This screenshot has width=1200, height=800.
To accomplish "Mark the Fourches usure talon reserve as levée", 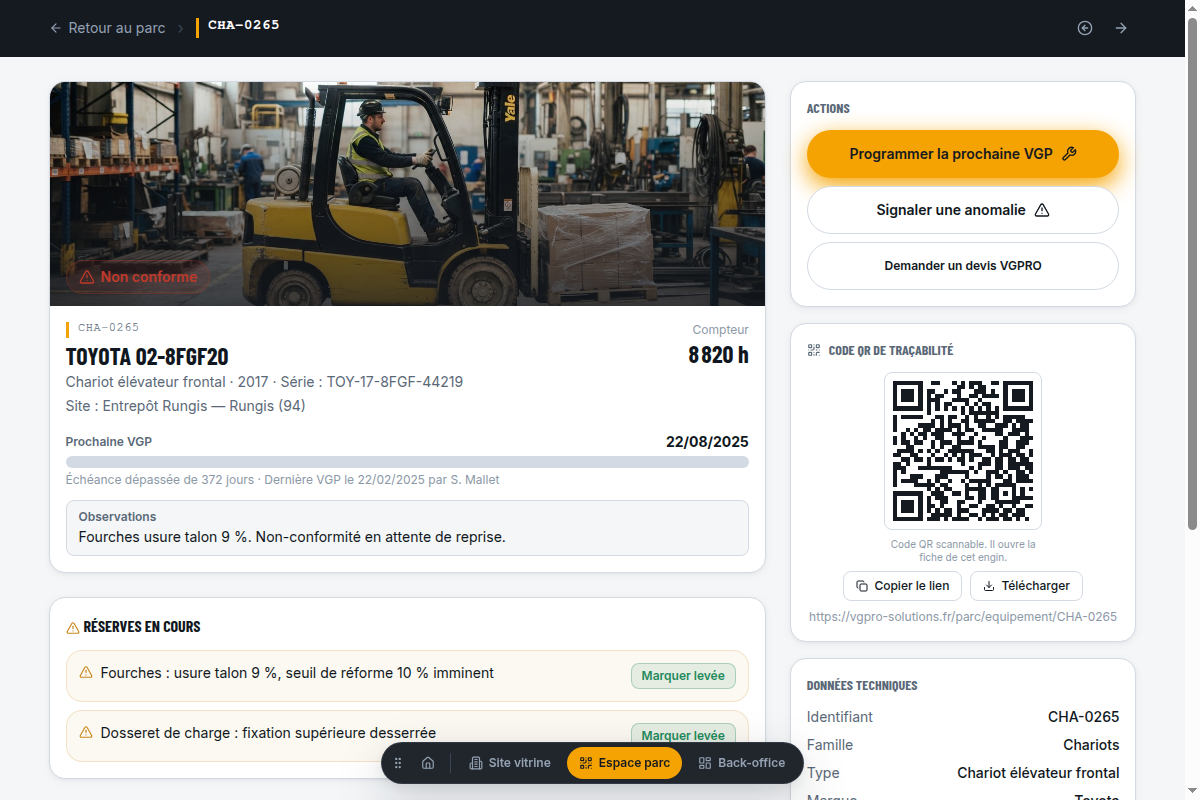I will pyautogui.click(x=683, y=676).
